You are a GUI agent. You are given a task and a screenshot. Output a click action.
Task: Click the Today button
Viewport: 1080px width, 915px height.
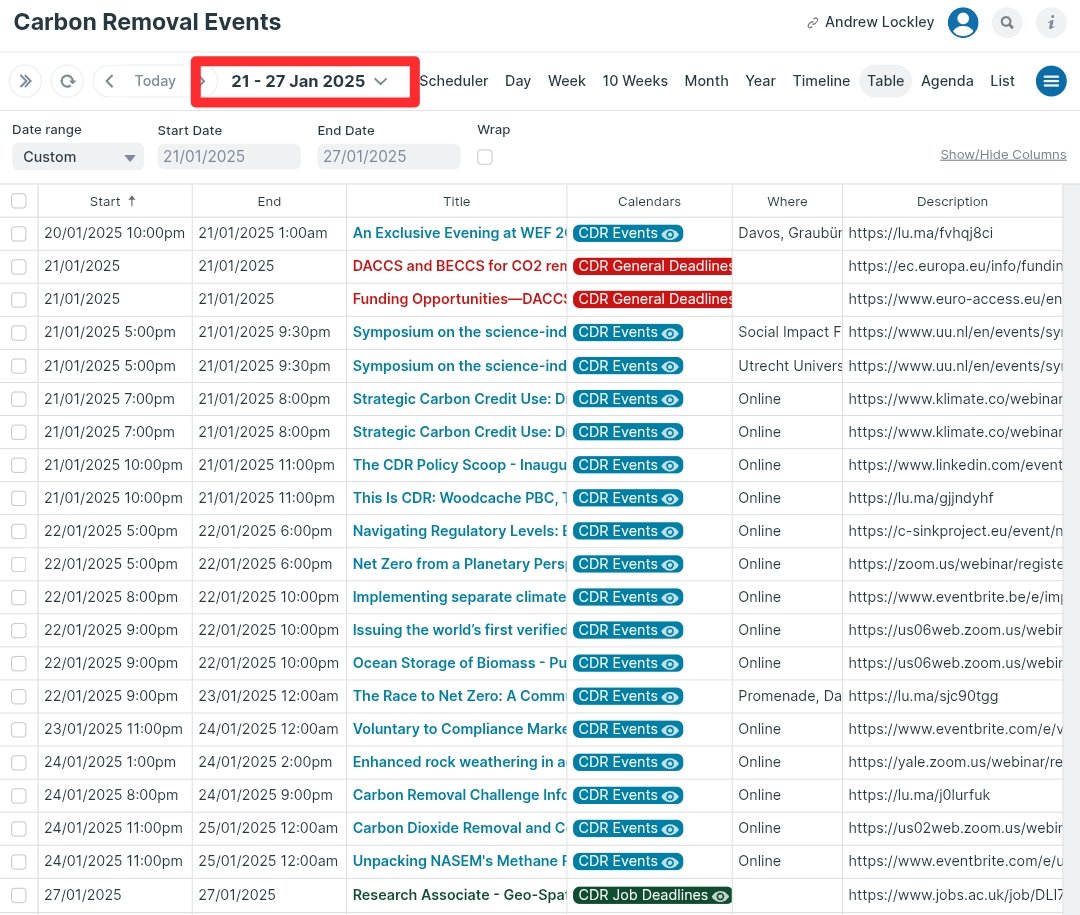click(x=155, y=81)
